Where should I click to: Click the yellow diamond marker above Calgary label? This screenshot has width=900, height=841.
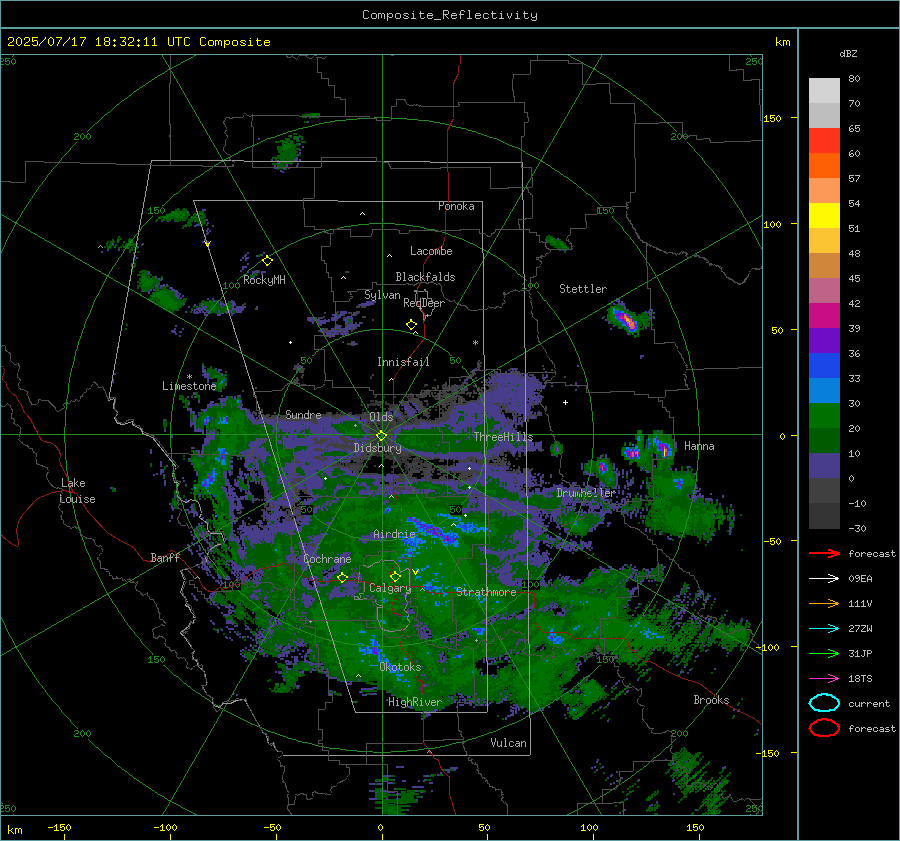[395, 576]
